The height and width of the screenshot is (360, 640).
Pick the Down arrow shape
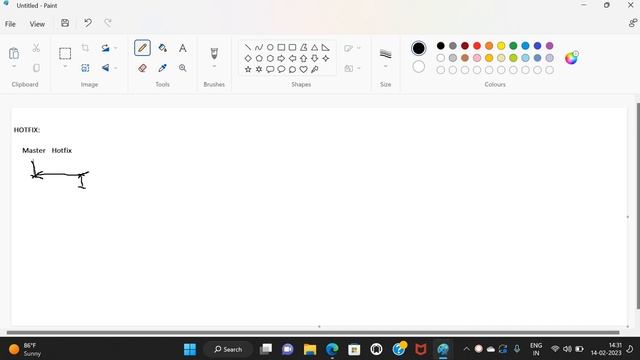click(x=314, y=58)
